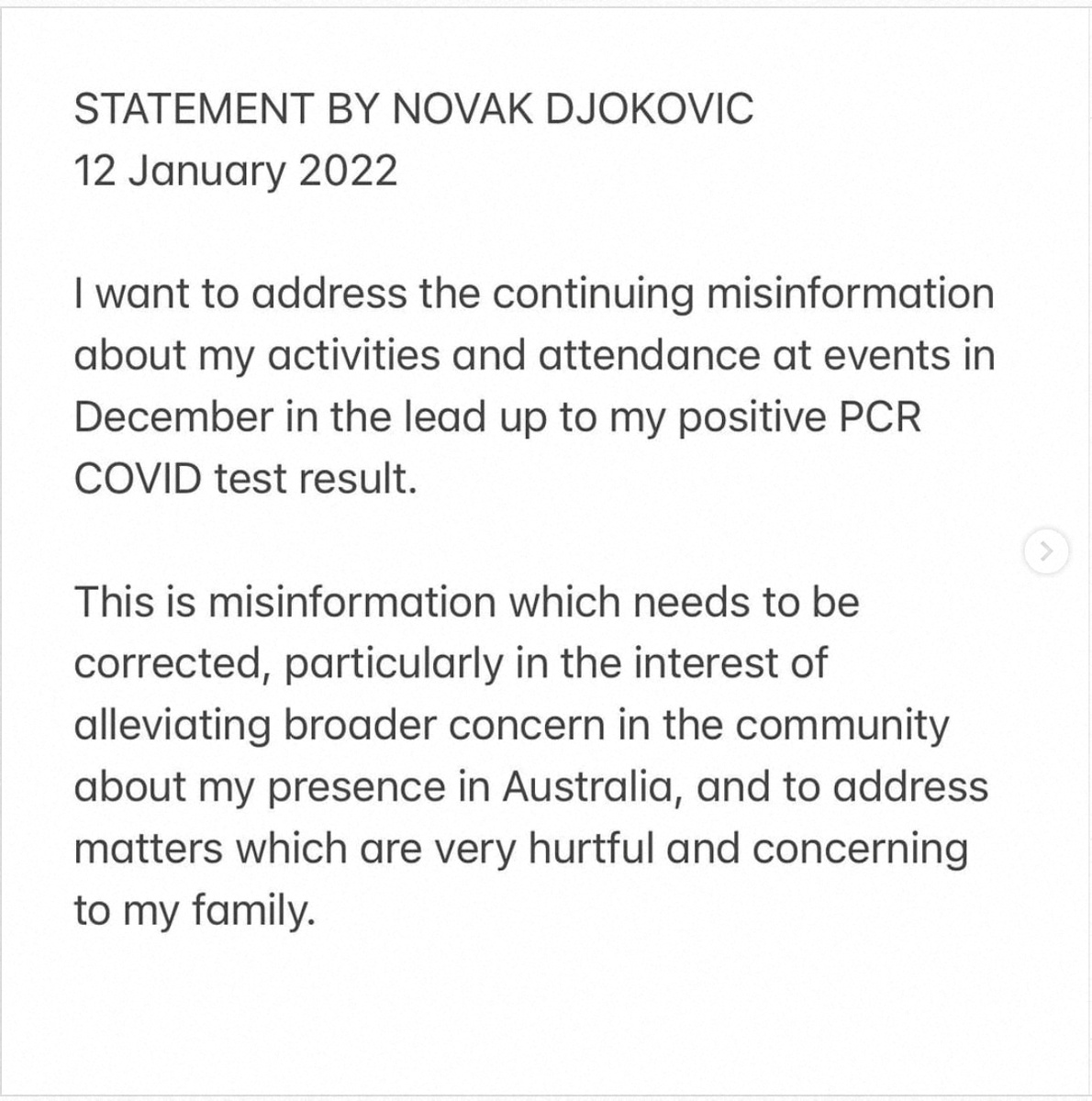Click the next slide arrow button
1092x1101 pixels.
point(1046,551)
